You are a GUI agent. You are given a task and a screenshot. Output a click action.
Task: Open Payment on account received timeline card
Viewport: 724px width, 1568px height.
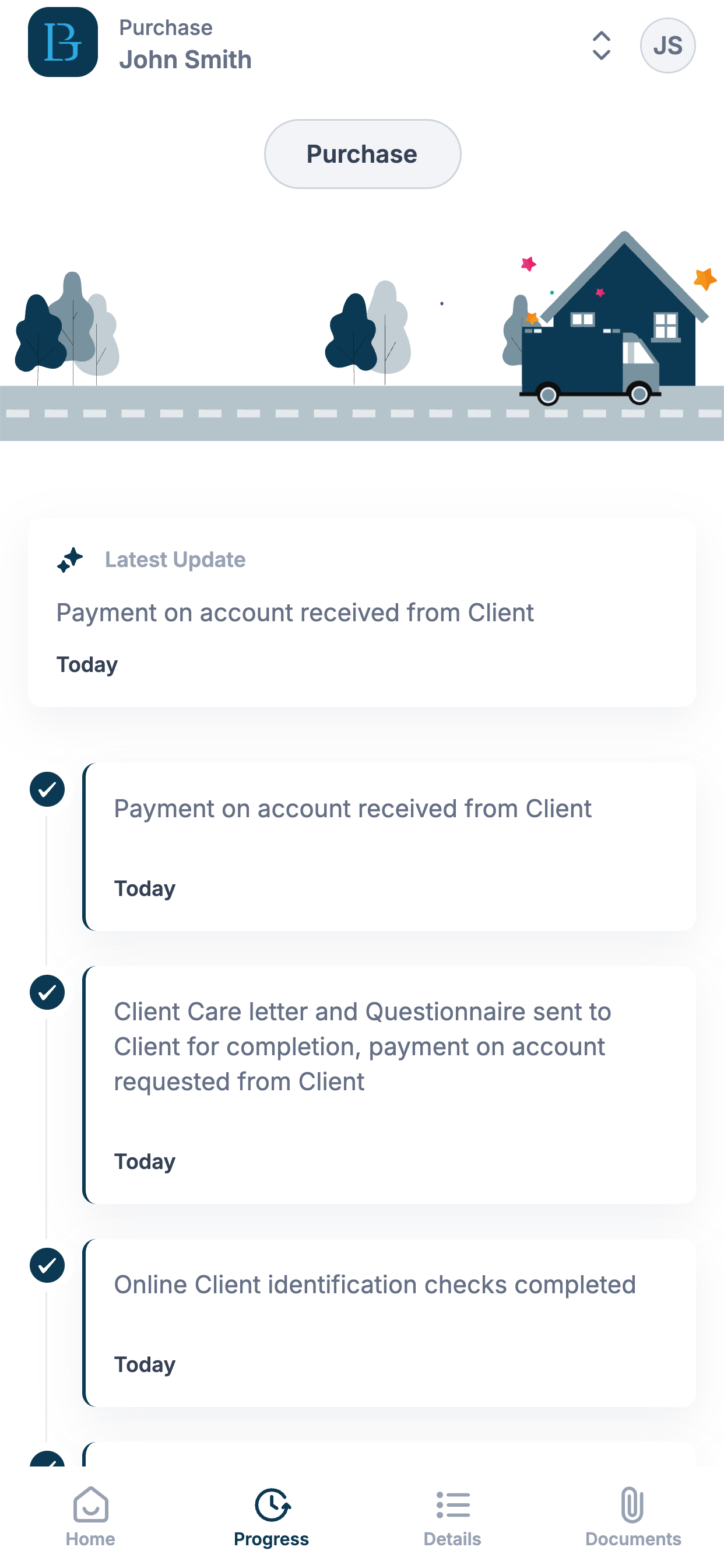389,846
